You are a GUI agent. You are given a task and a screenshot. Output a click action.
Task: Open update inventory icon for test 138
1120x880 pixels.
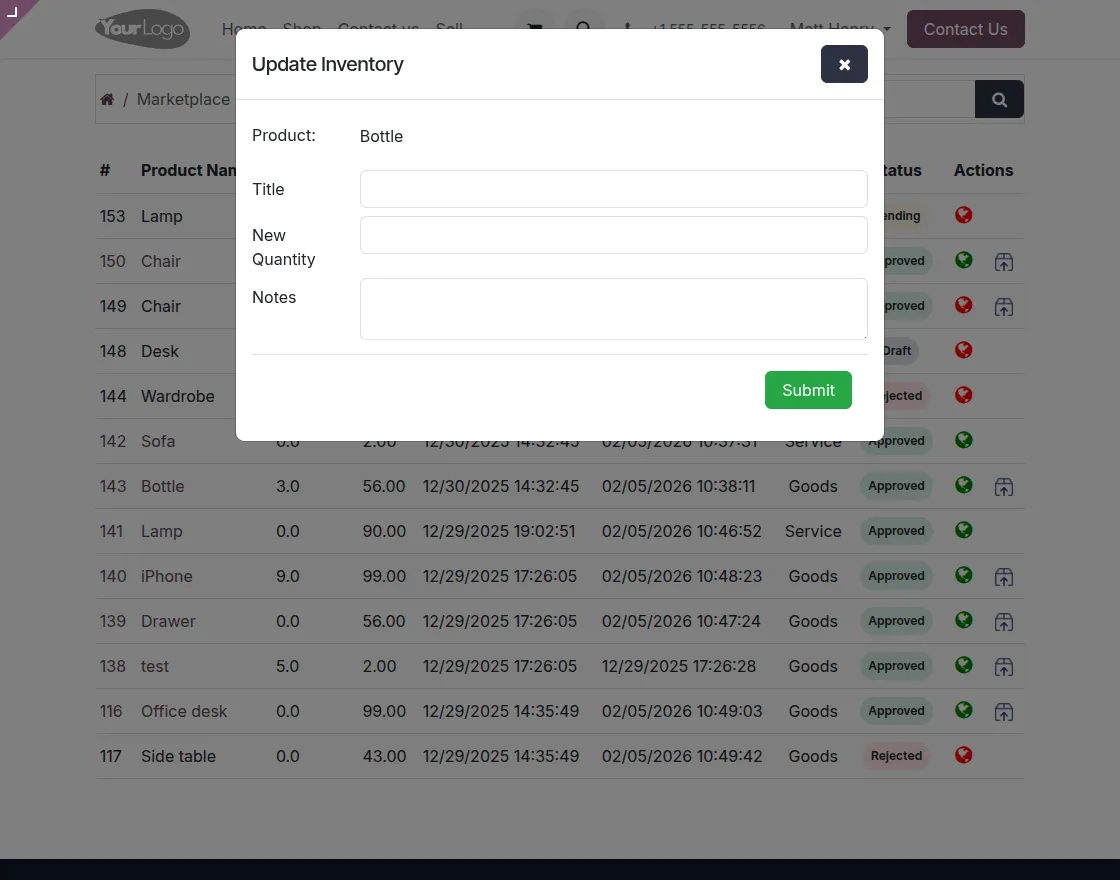1004,667
